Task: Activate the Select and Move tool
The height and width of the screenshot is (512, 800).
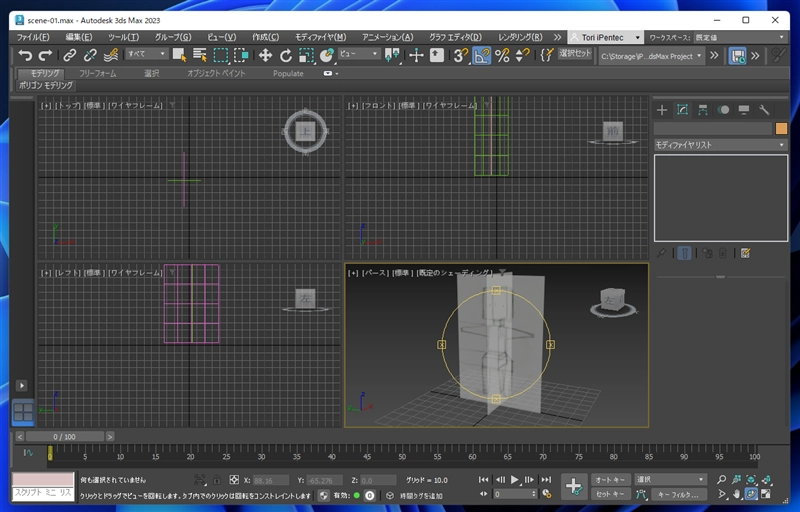Action: coord(265,55)
